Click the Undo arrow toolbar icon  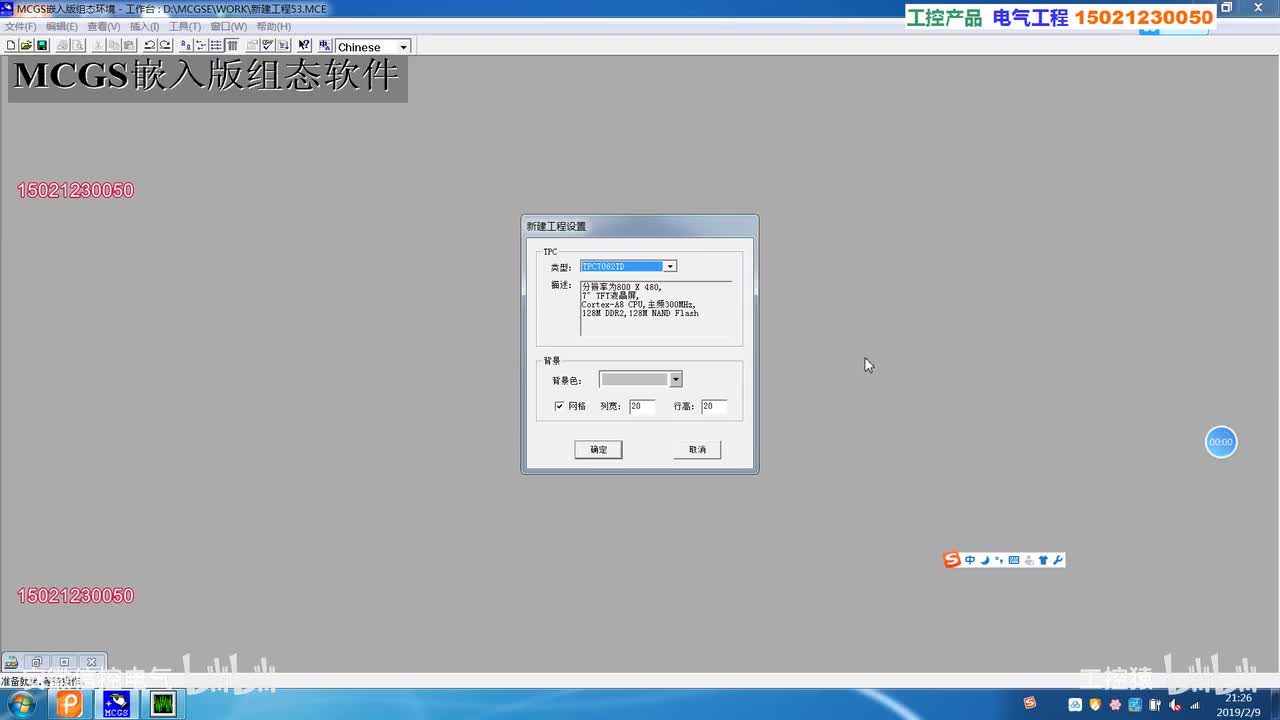point(150,46)
